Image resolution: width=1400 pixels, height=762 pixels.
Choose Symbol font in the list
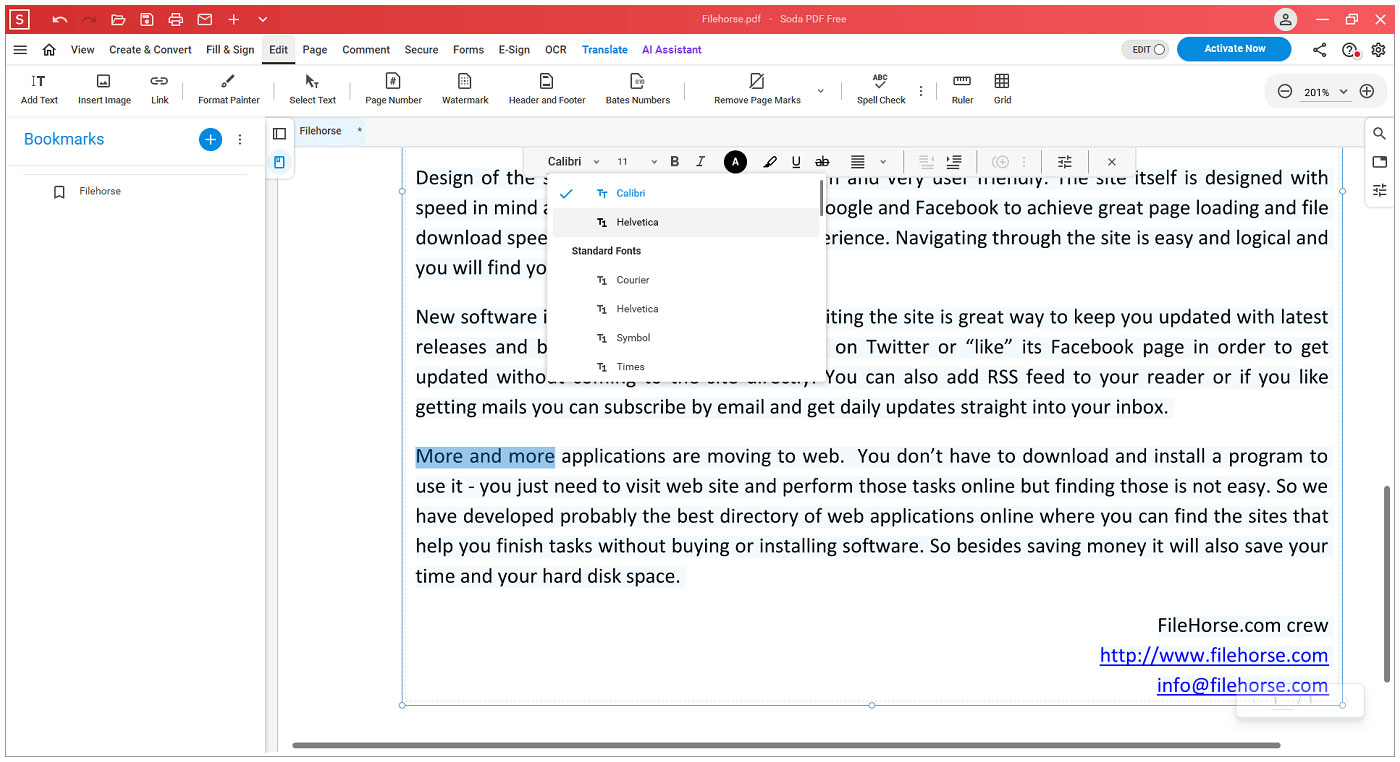684,338
